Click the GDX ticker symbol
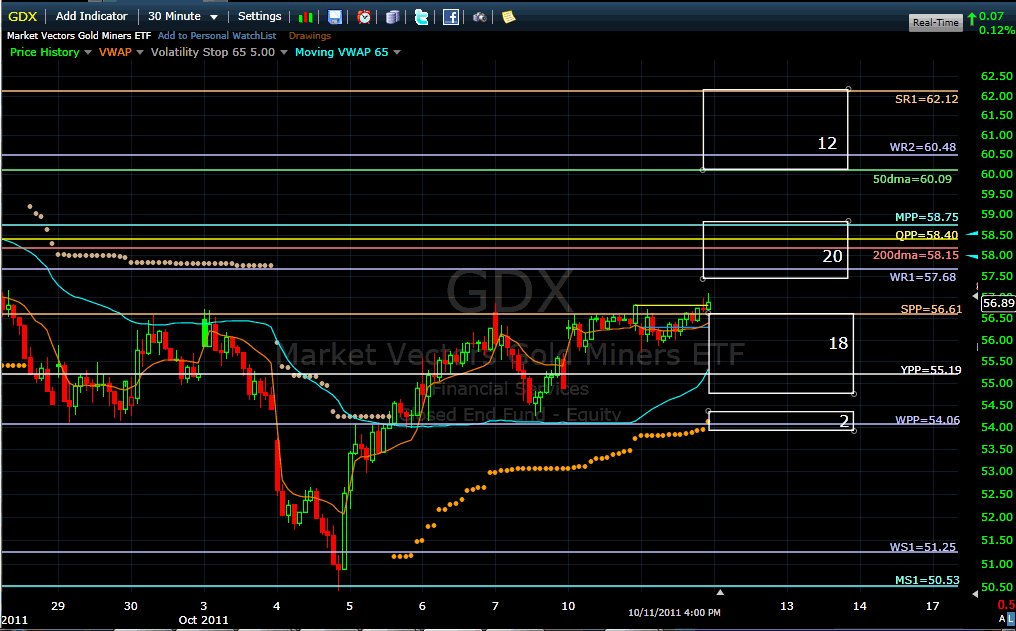This screenshot has height=631, width=1016. [23, 17]
